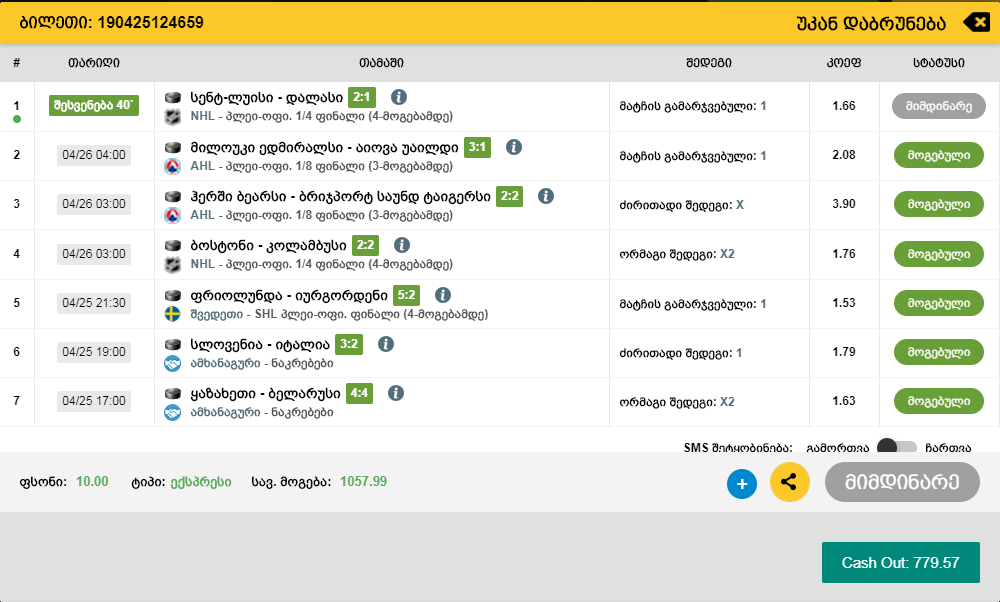Click ამხანაგური link under სლოვენია - იტალია
This screenshot has width=1000, height=602.
pos(225,363)
